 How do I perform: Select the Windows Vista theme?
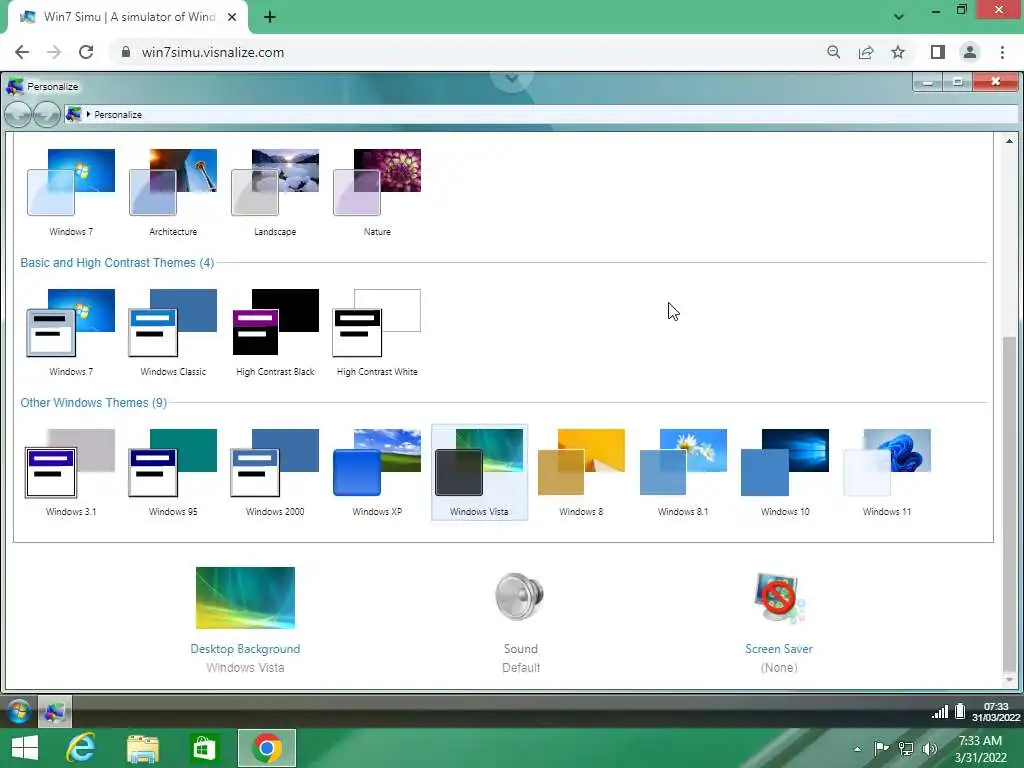[479, 472]
